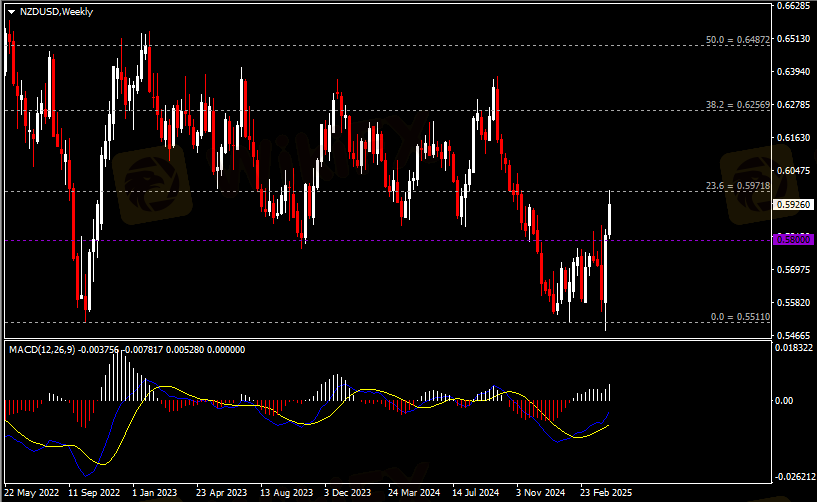Click the 0.54665 price axis value
This screenshot has height=502, width=817.
pos(794,335)
